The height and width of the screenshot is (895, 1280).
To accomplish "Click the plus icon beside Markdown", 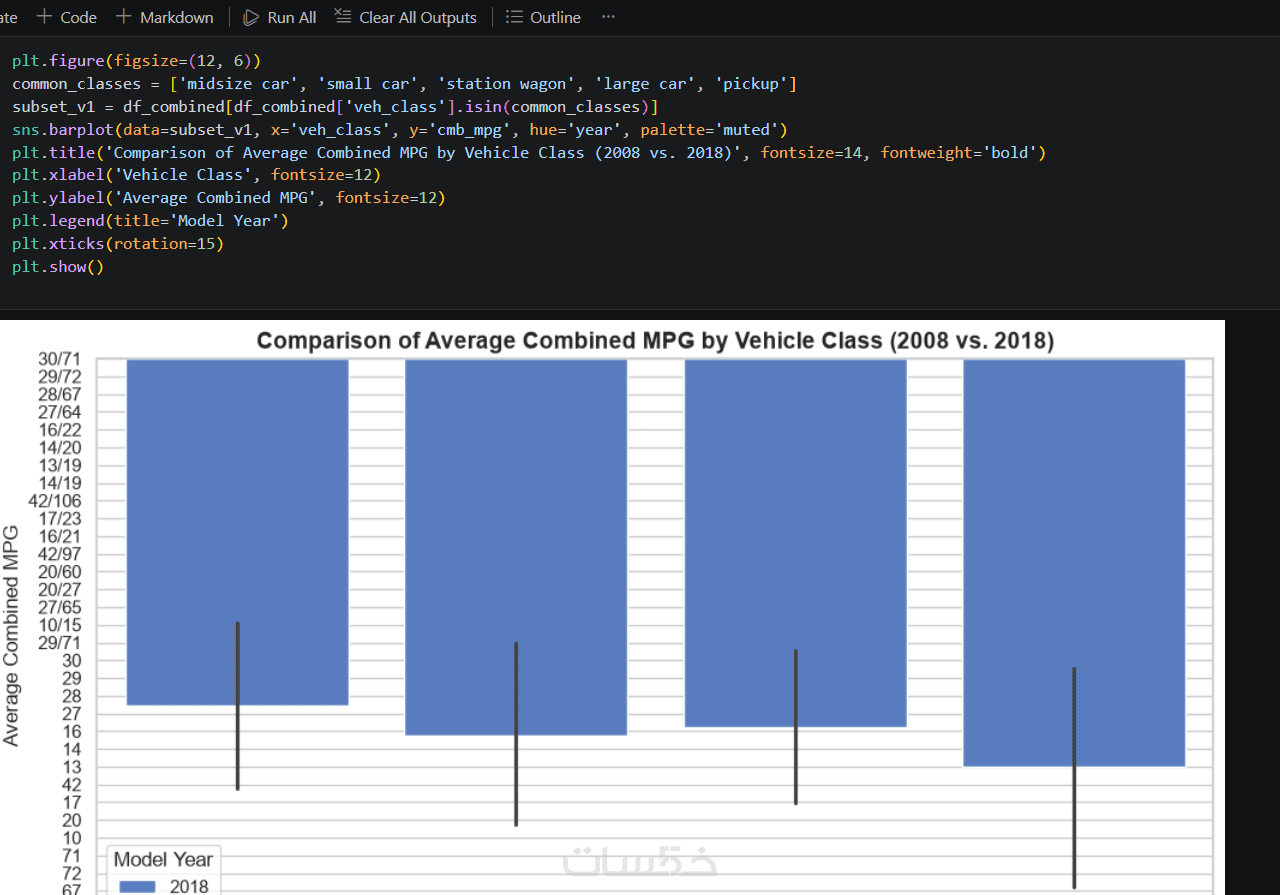I will 123,17.
